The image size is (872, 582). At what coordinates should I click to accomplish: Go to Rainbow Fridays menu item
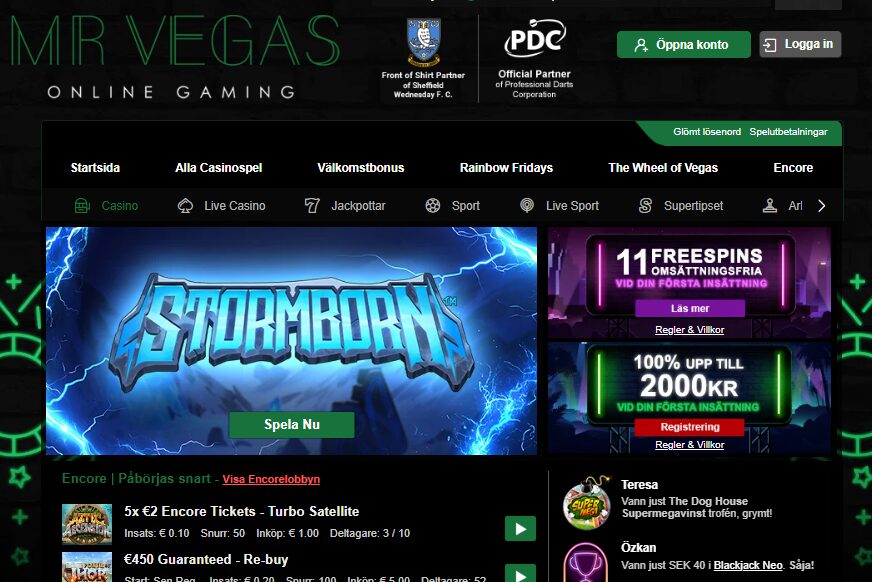[x=507, y=168]
